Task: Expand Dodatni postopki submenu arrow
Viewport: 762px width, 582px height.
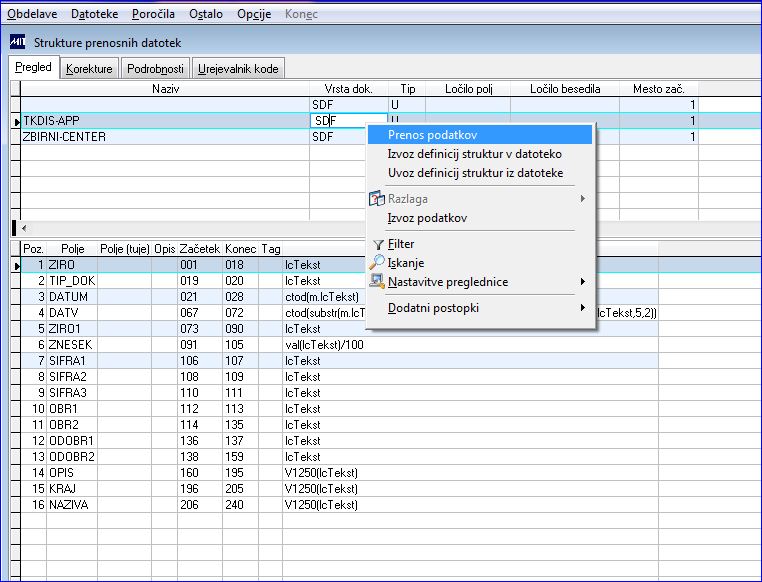Action: [x=582, y=308]
